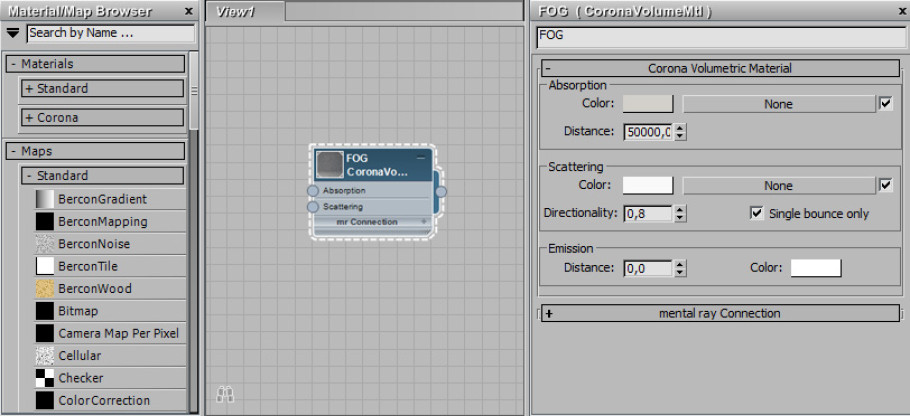This screenshot has height=416, width=910.
Task: Expand the Standard materials group
Action: [102, 89]
